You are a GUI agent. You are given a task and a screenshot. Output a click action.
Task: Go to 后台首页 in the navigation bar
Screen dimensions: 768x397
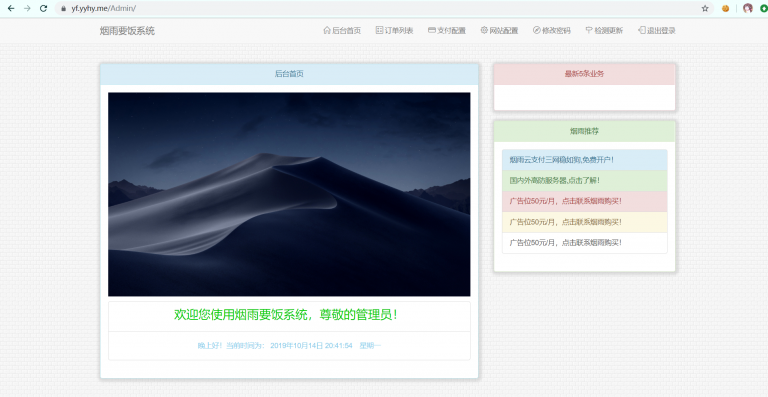342,30
